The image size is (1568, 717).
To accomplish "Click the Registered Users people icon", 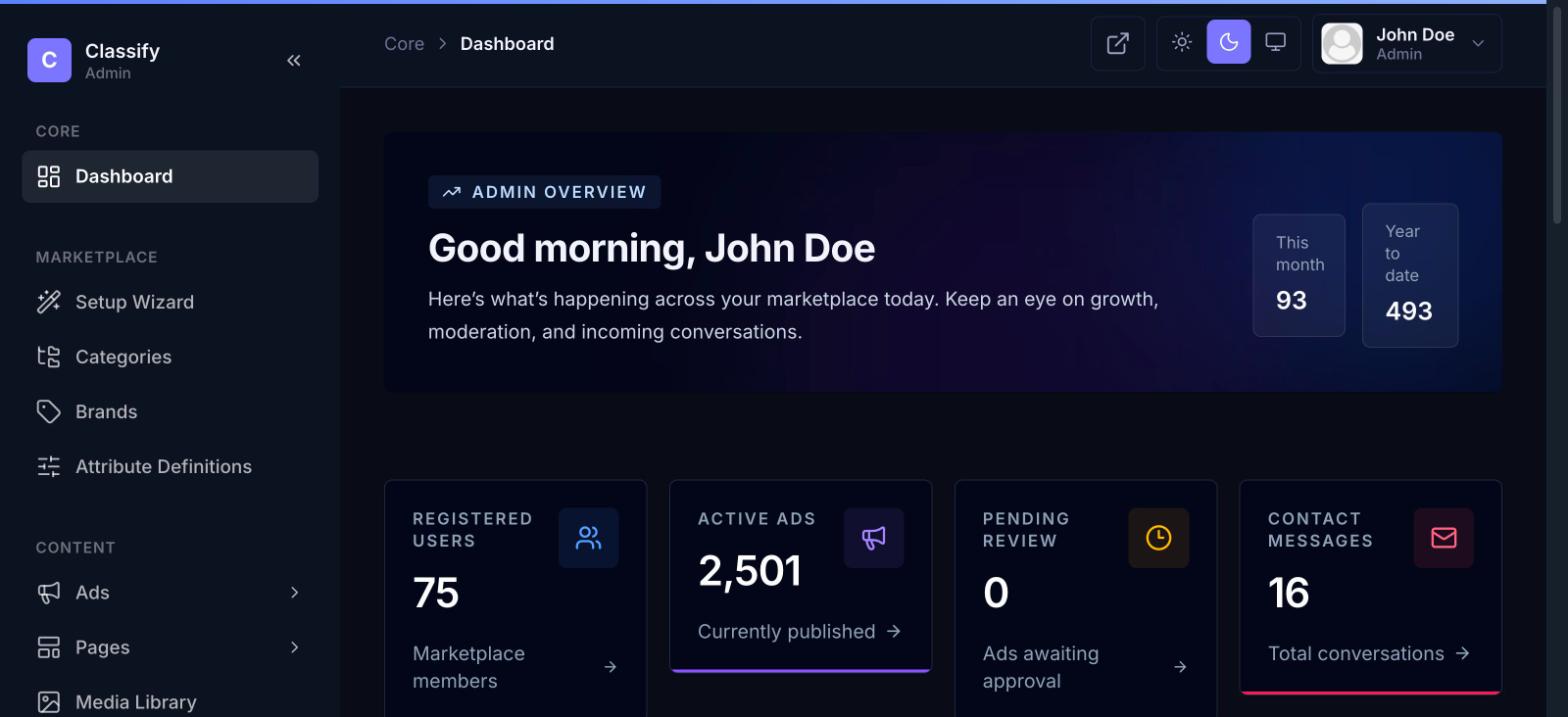I will pos(589,538).
